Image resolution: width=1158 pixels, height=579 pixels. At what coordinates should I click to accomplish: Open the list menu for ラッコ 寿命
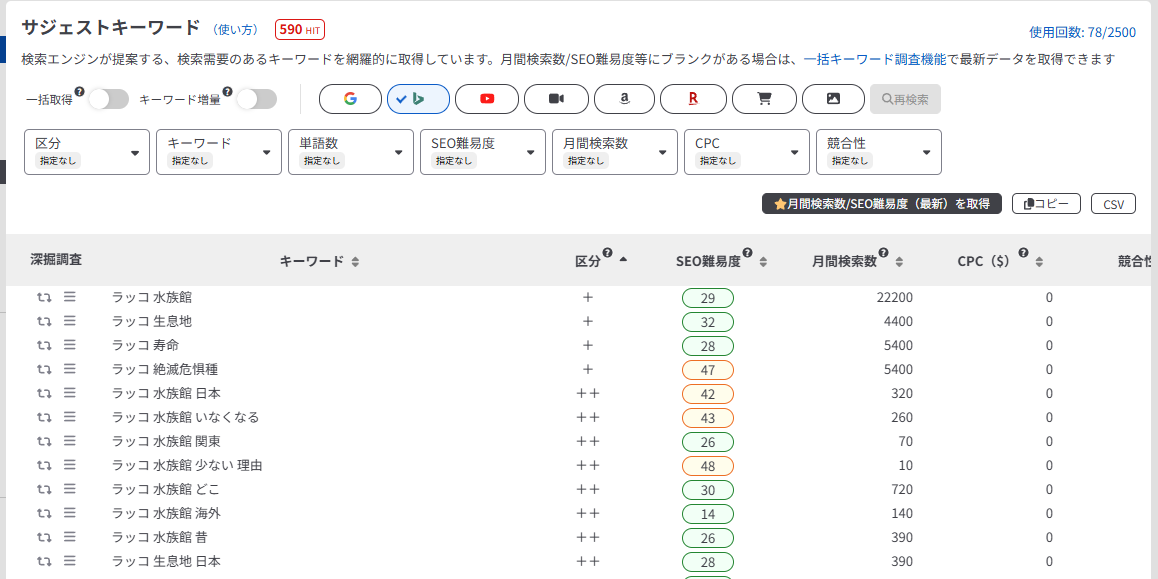click(70, 345)
